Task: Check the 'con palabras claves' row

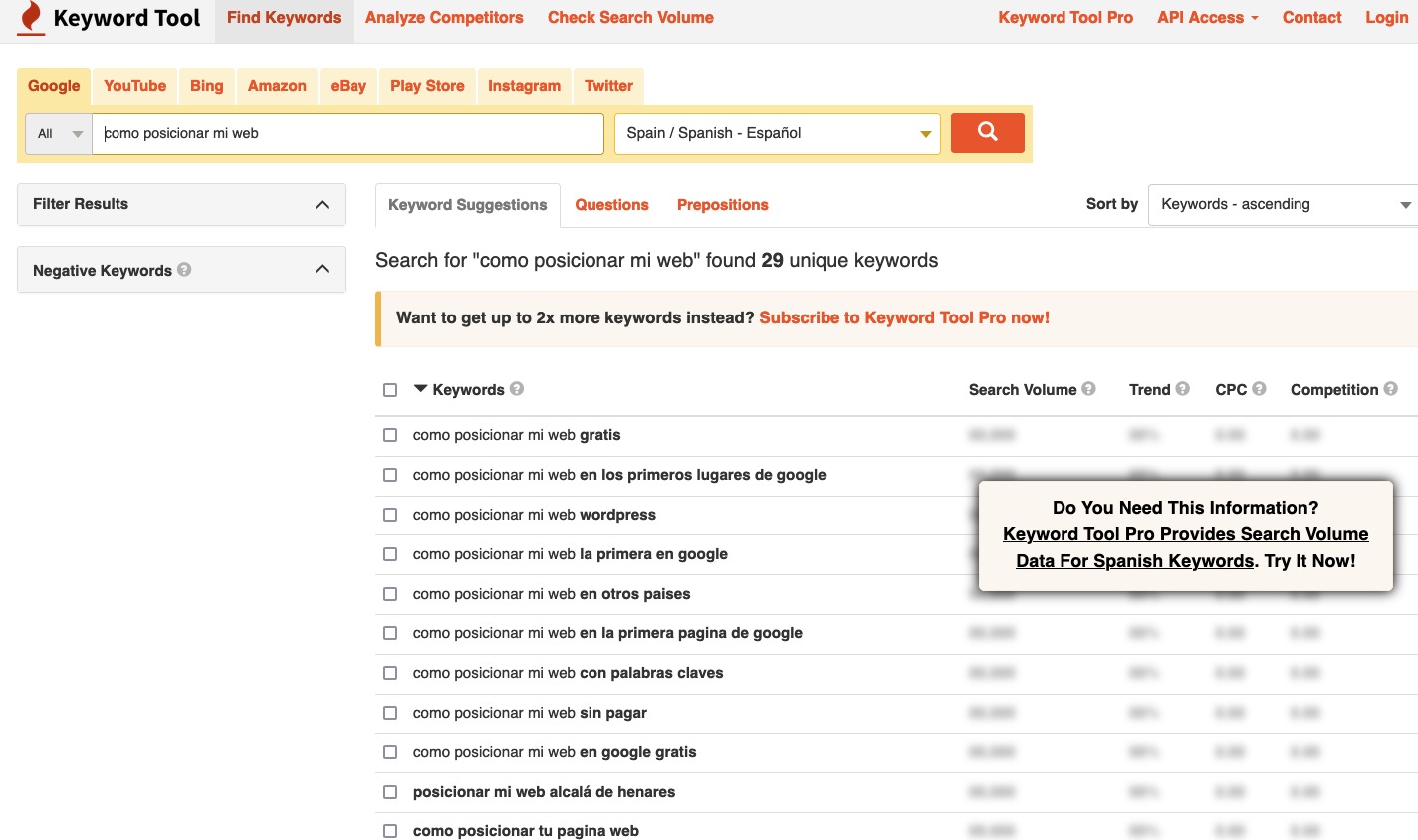Action: point(390,673)
